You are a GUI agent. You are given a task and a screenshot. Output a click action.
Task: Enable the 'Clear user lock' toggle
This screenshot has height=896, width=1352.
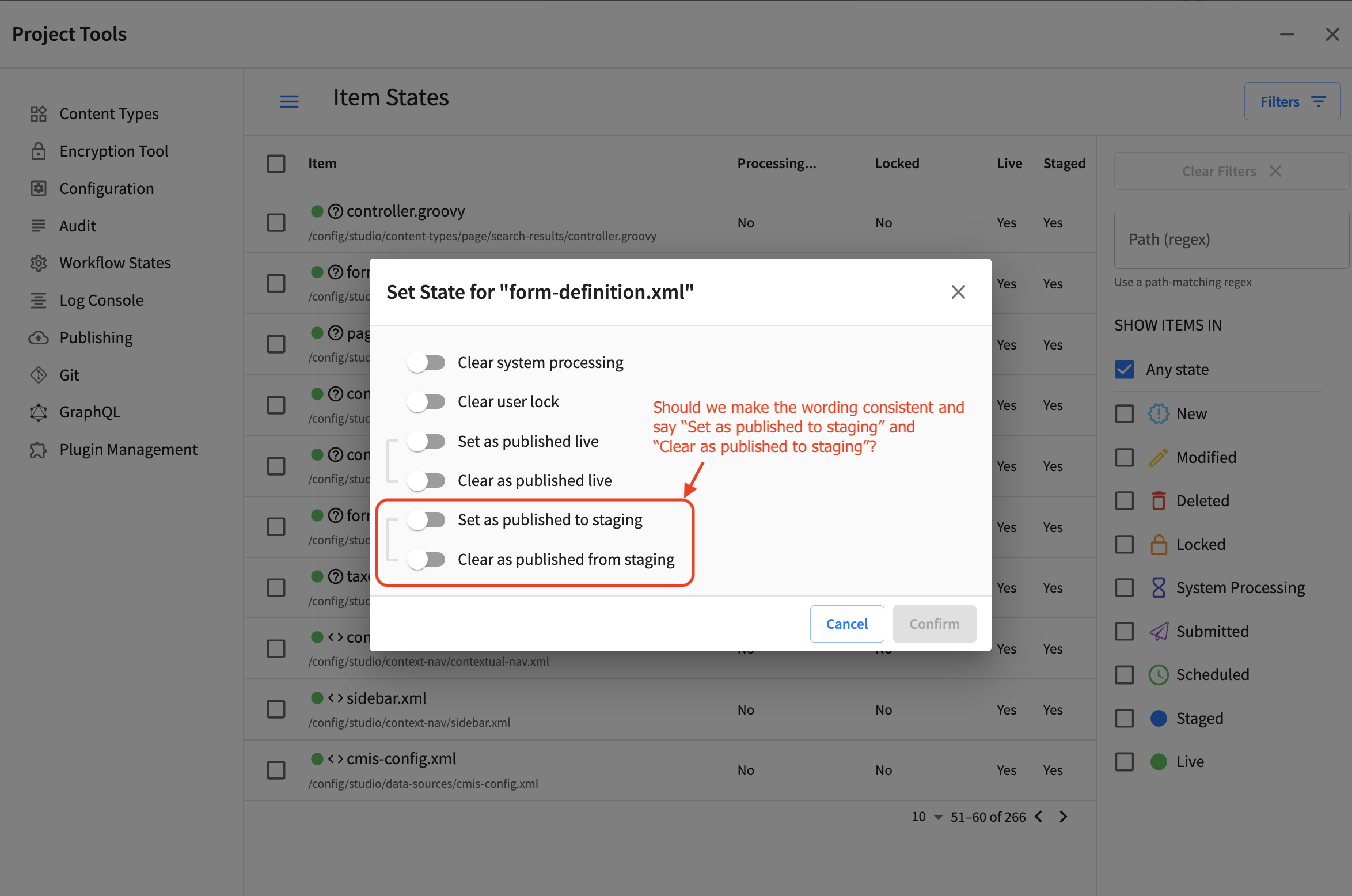click(426, 401)
